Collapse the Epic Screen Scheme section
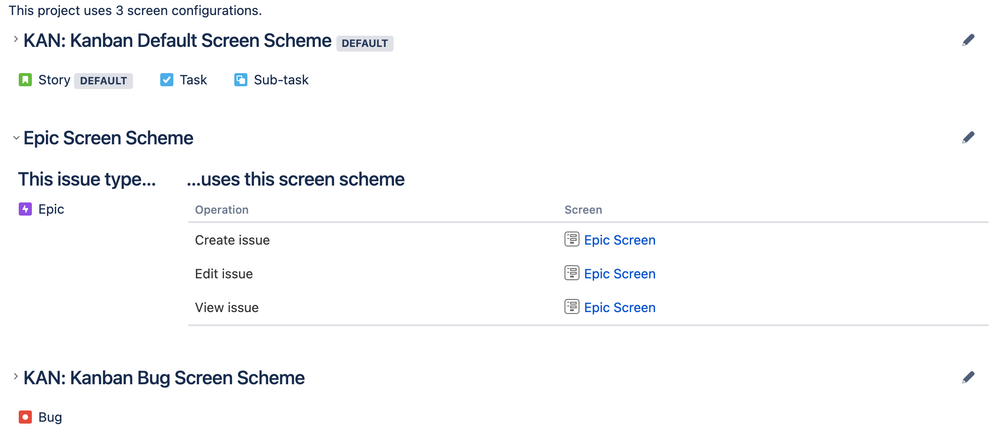 (x=16, y=137)
